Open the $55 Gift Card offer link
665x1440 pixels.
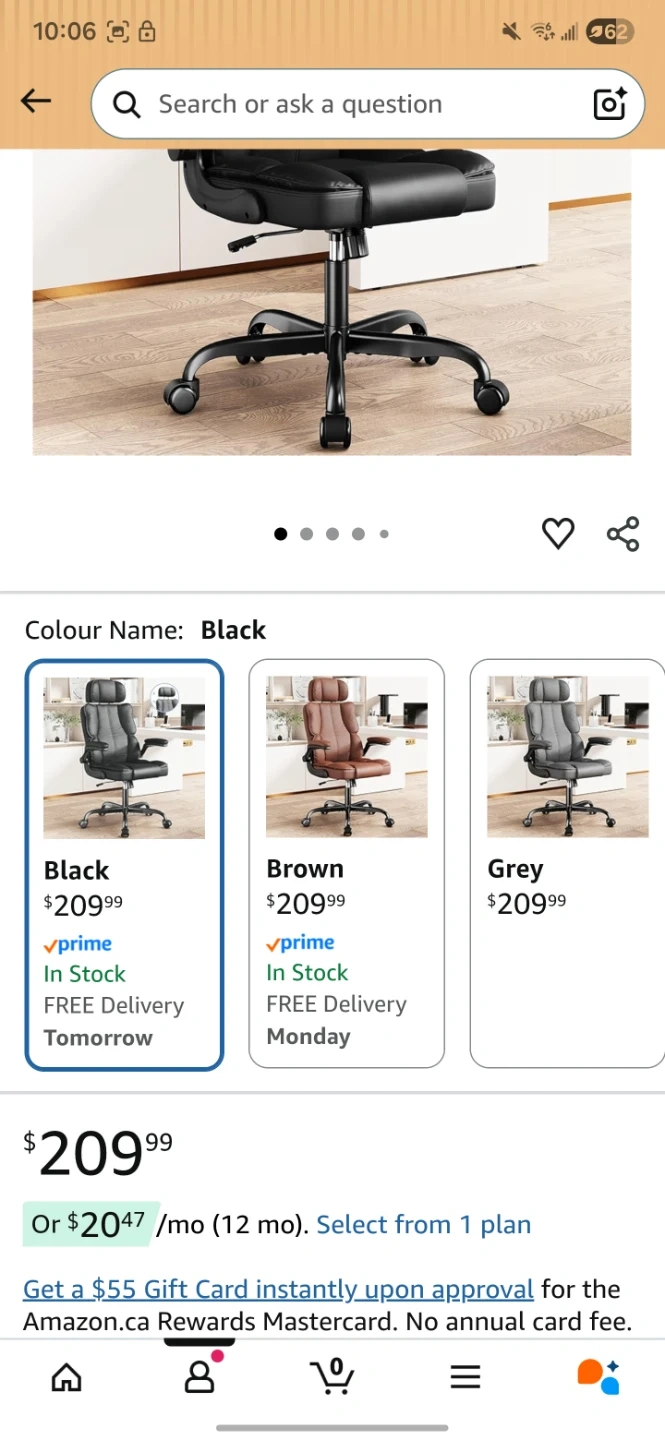point(278,1289)
